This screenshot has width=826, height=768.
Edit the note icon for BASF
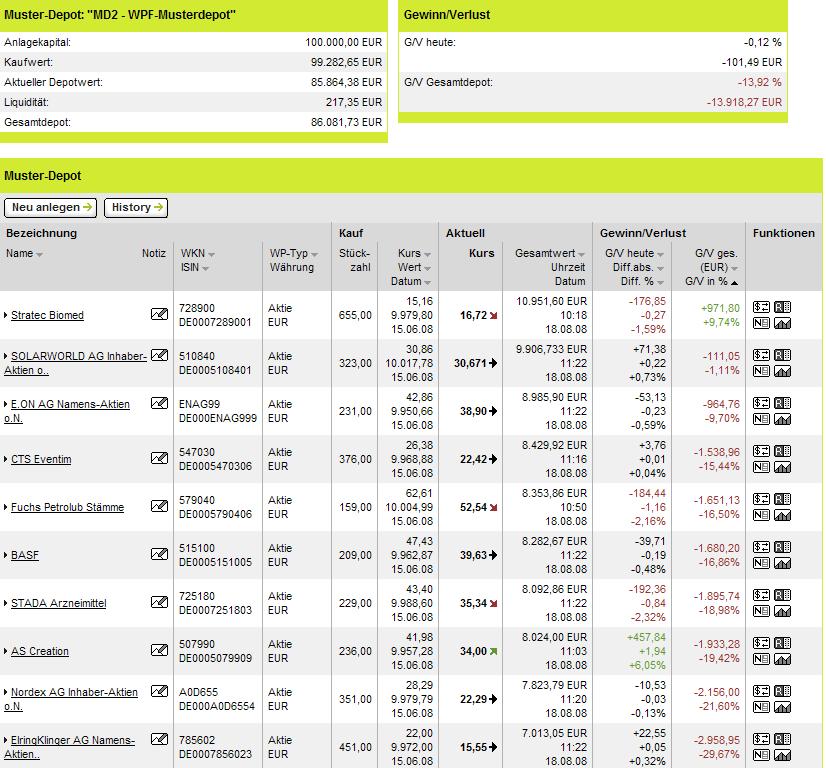pos(160,554)
